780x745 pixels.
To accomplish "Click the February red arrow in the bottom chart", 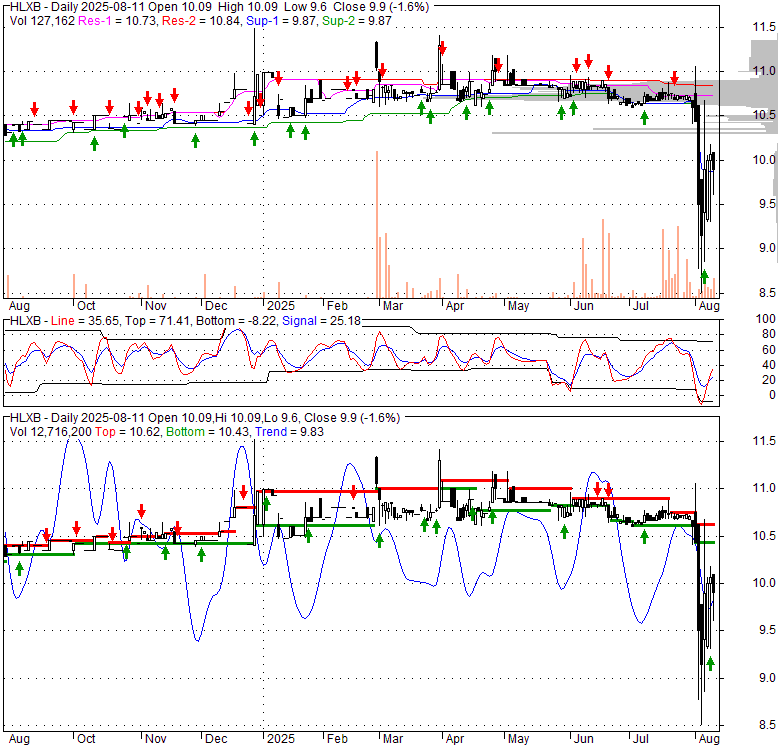I will point(353,491).
